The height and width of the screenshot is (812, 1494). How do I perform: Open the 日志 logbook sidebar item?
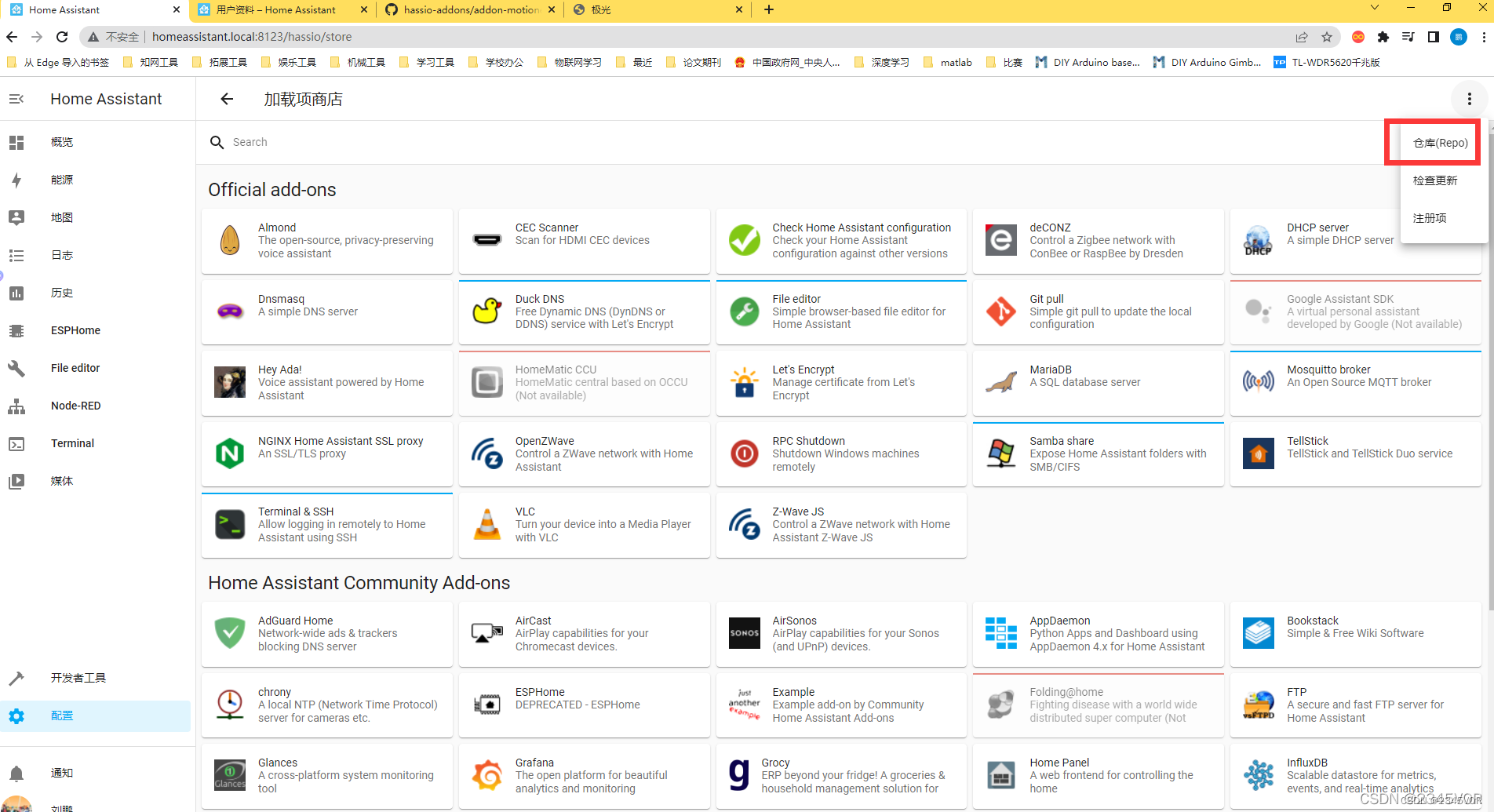pyautogui.click(x=96, y=255)
